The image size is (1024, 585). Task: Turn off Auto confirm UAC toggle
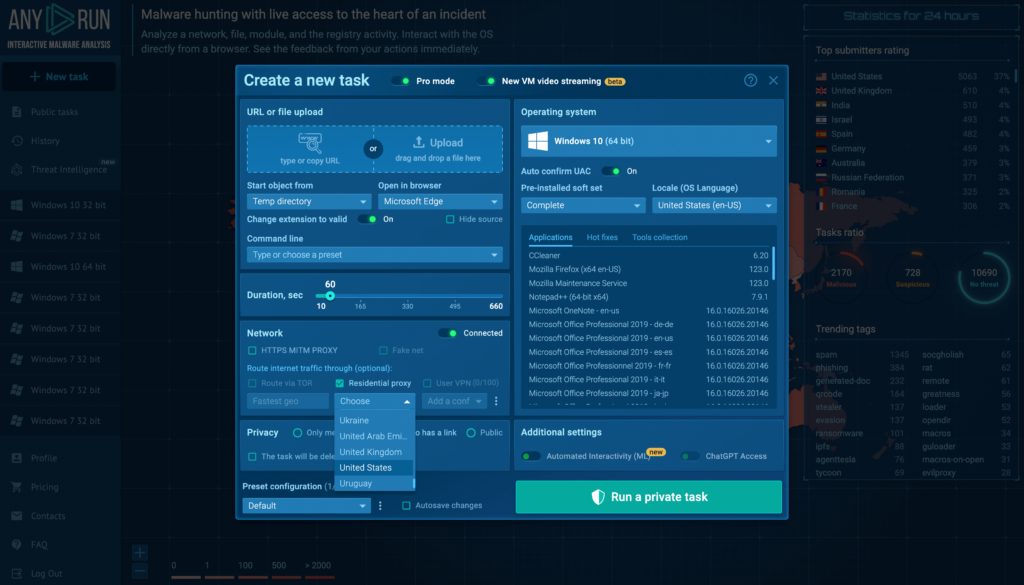pos(609,171)
